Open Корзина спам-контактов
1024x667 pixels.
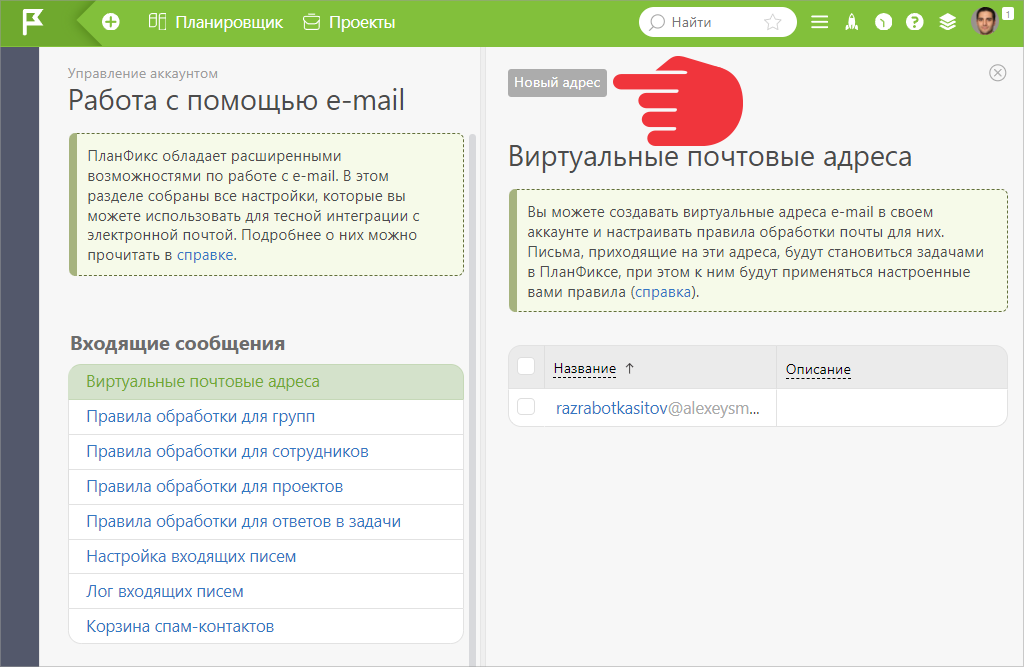(266, 626)
